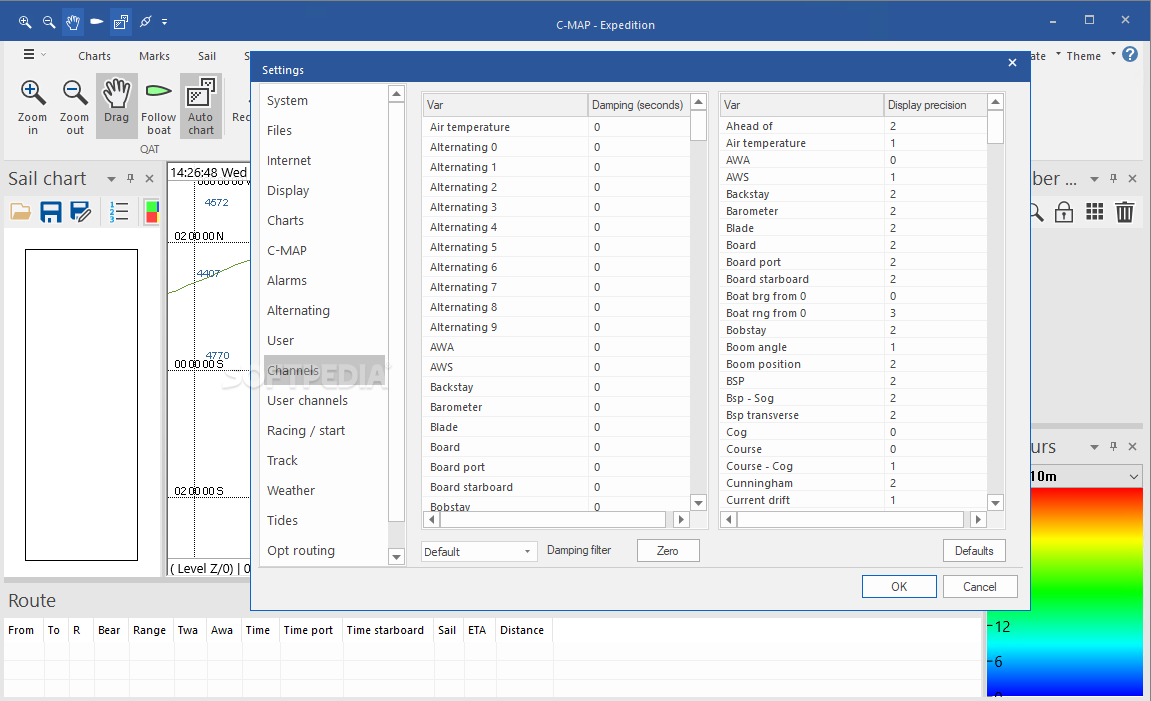The image size is (1151, 701).
Task: Click Zoom out ribbon icon
Action: coord(75,107)
